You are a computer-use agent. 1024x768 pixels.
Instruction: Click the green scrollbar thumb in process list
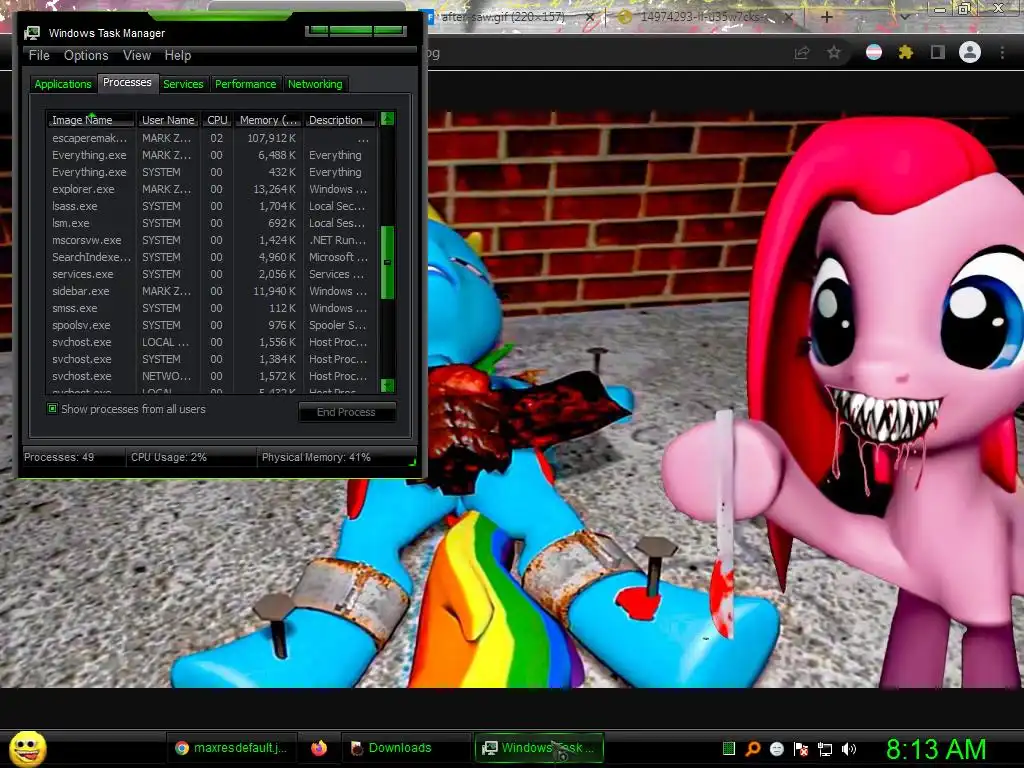[387, 263]
